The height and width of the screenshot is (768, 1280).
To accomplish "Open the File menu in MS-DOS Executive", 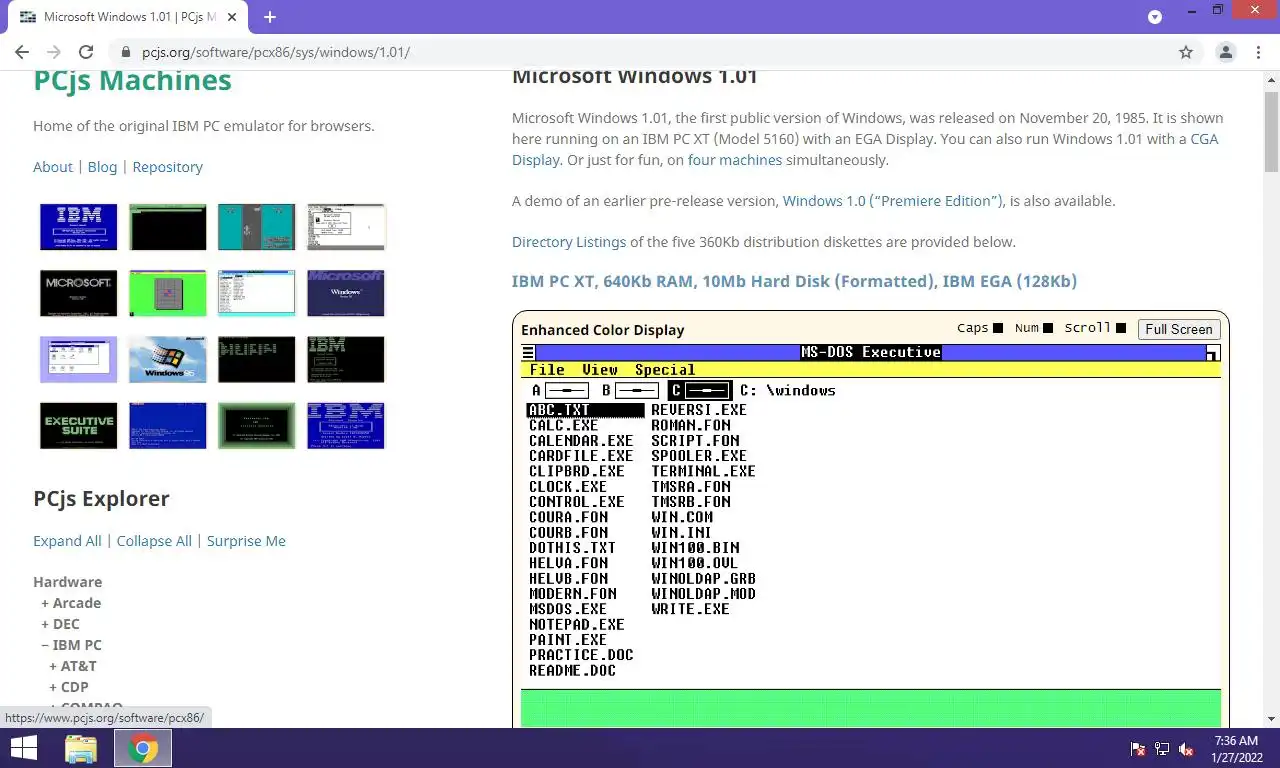I will click(x=547, y=370).
